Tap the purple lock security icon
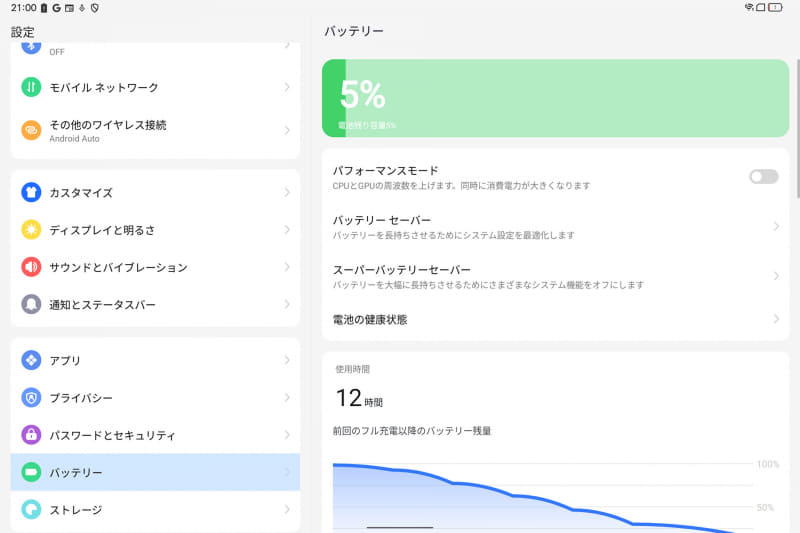Screen dimensions: 800x533 pyautogui.click(x=31, y=435)
